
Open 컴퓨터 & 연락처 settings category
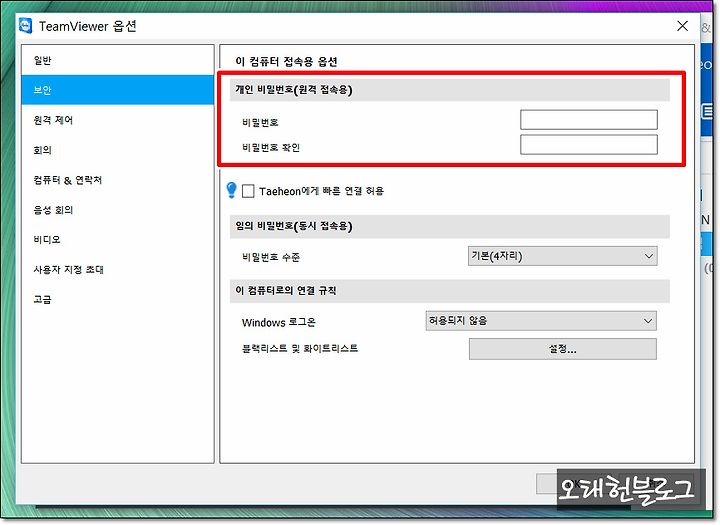pyautogui.click(x=117, y=180)
